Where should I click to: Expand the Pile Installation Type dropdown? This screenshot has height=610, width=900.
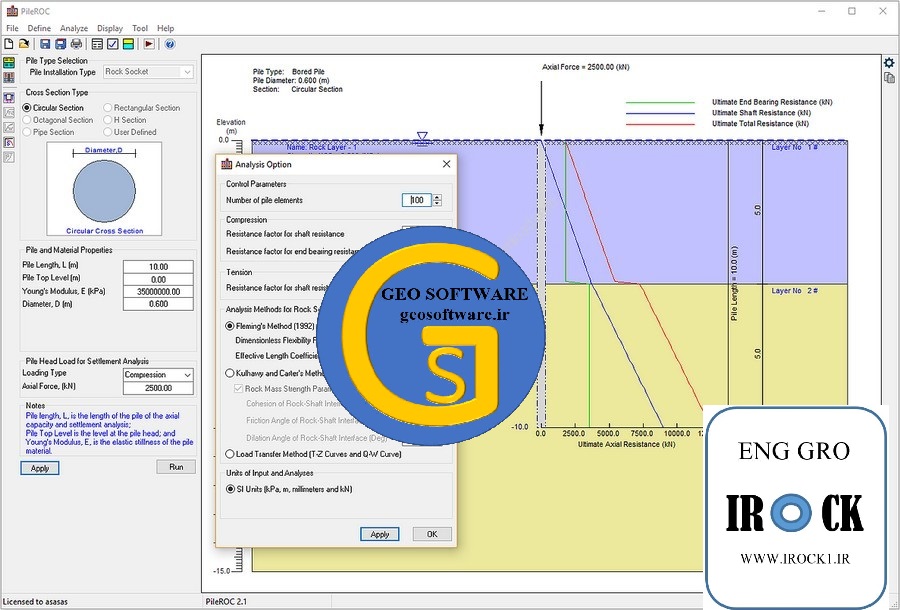point(187,72)
